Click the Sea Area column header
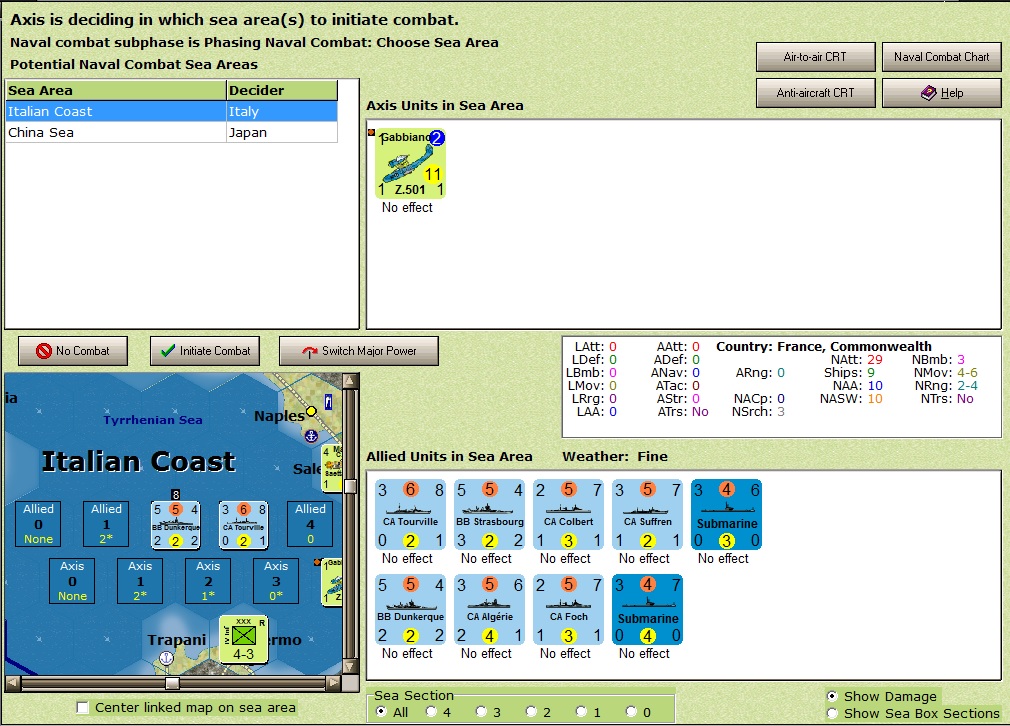 click(x=116, y=90)
